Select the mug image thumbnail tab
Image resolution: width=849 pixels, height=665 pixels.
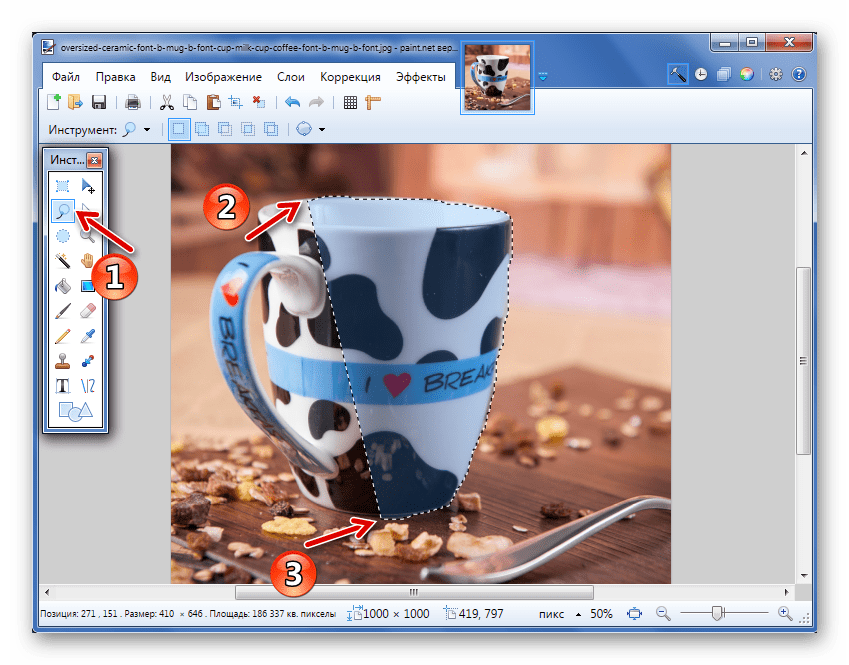click(x=497, y=78)
